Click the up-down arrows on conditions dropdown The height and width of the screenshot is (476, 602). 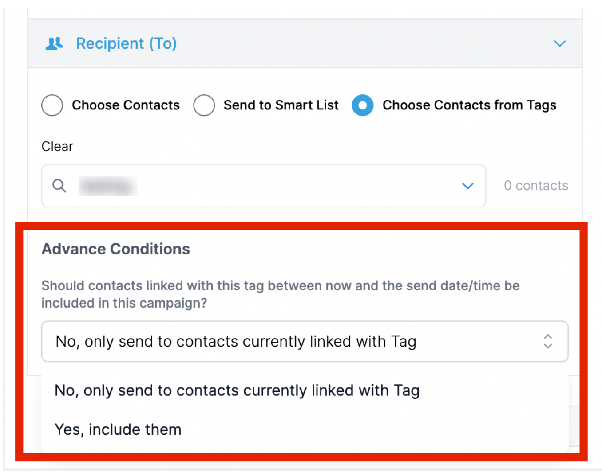[x=548, y=341]
